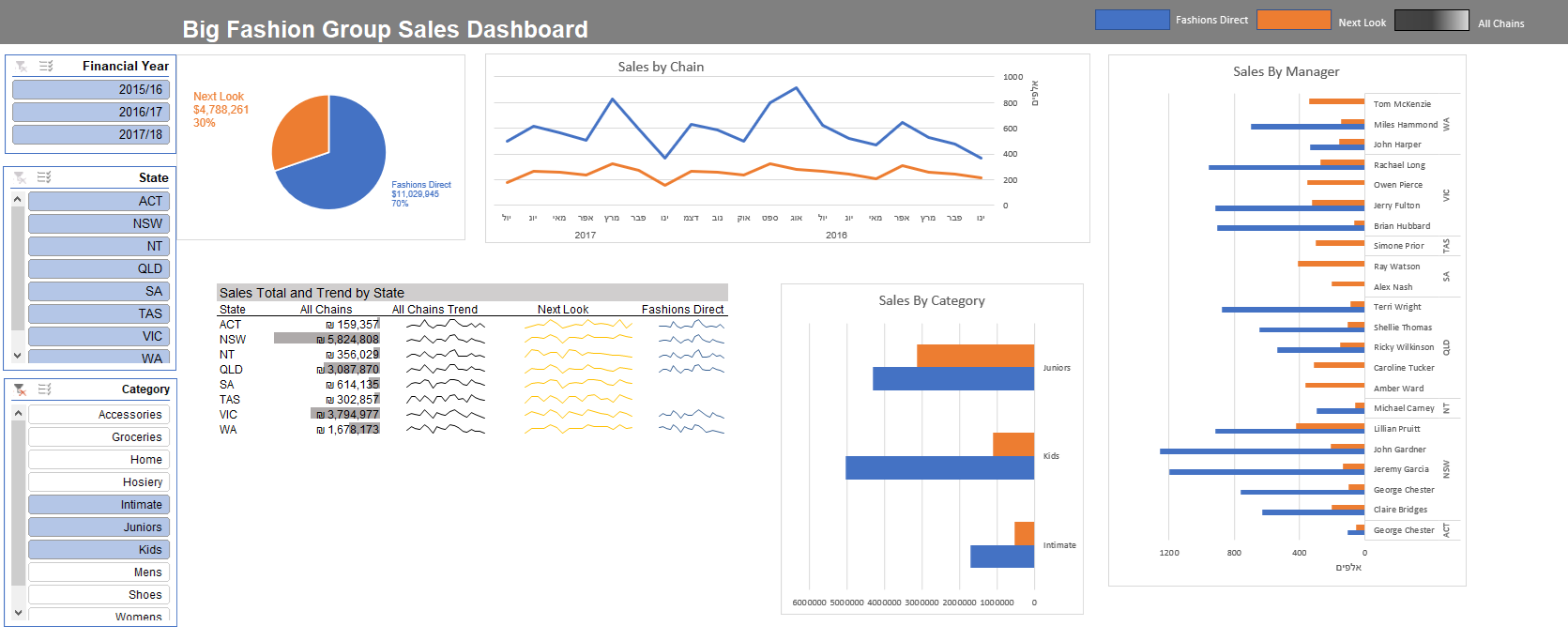
Task: Click Shellie Thomas in the Manager chart
Action: tap(1403, 328)
